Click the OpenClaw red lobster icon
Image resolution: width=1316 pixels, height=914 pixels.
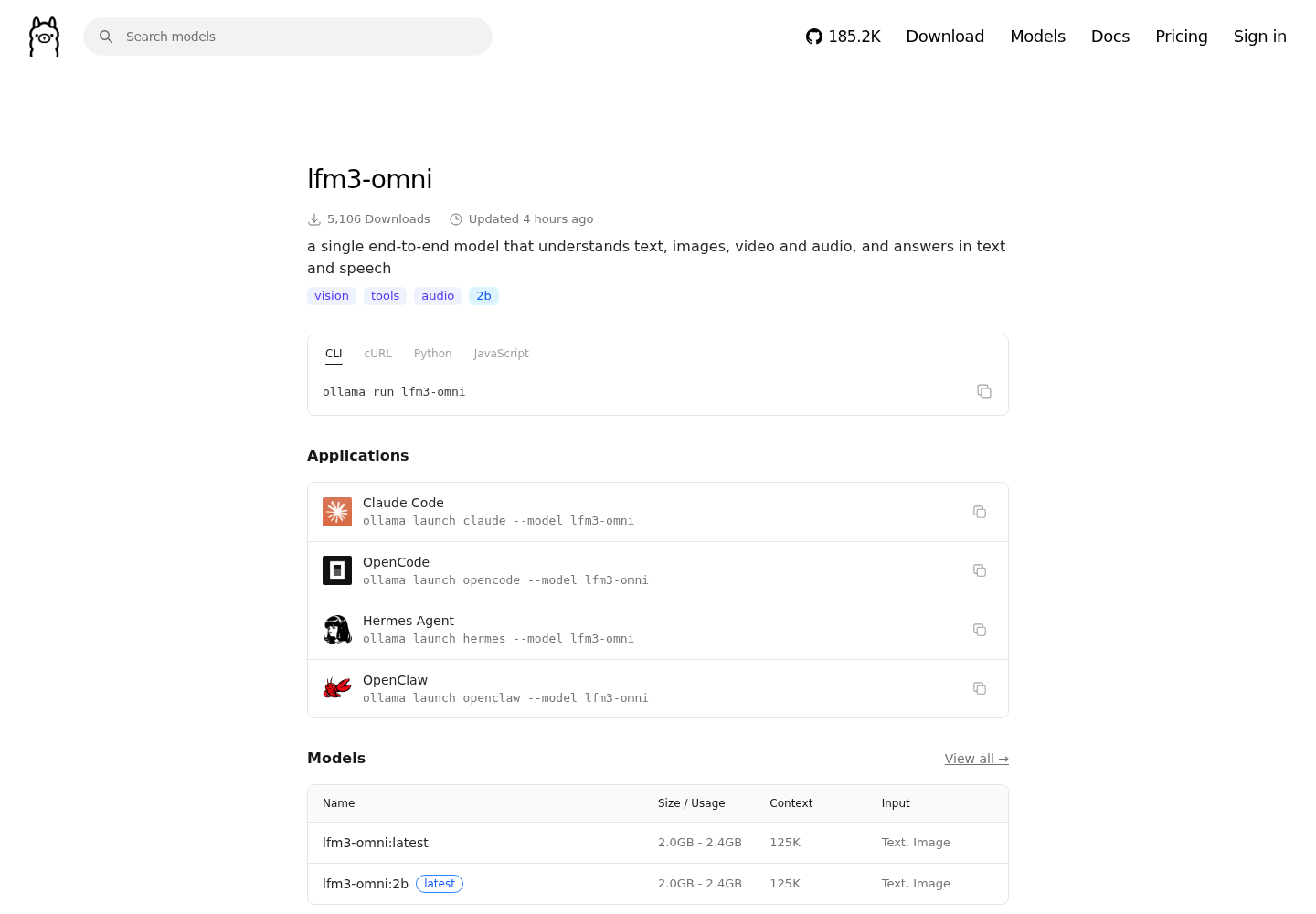pyautogui.click(x=337, y=688)
